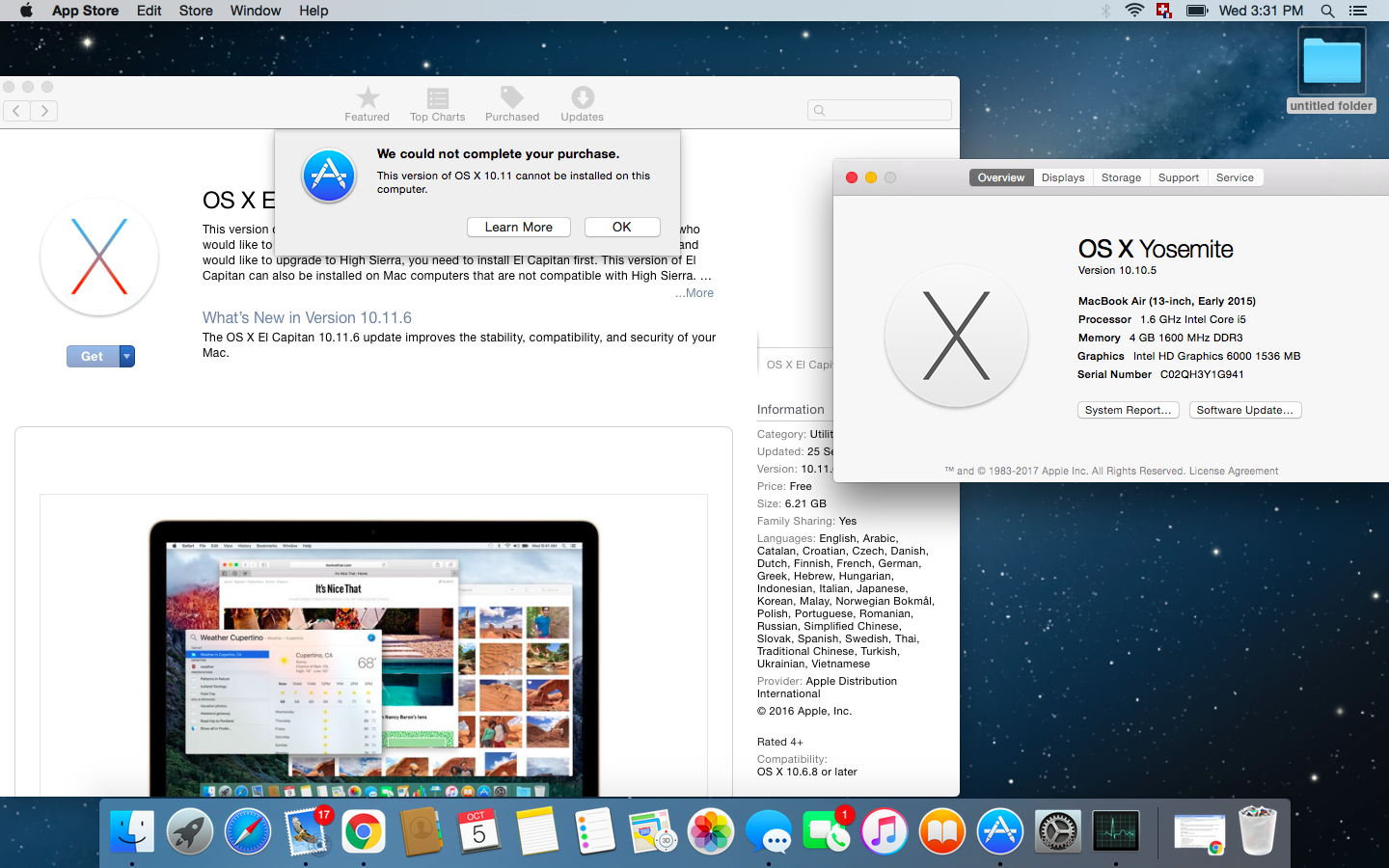The width and height of the screenshot is (1389, 868).
Task: Click the App Store search field
Action: tap(880, 110)
